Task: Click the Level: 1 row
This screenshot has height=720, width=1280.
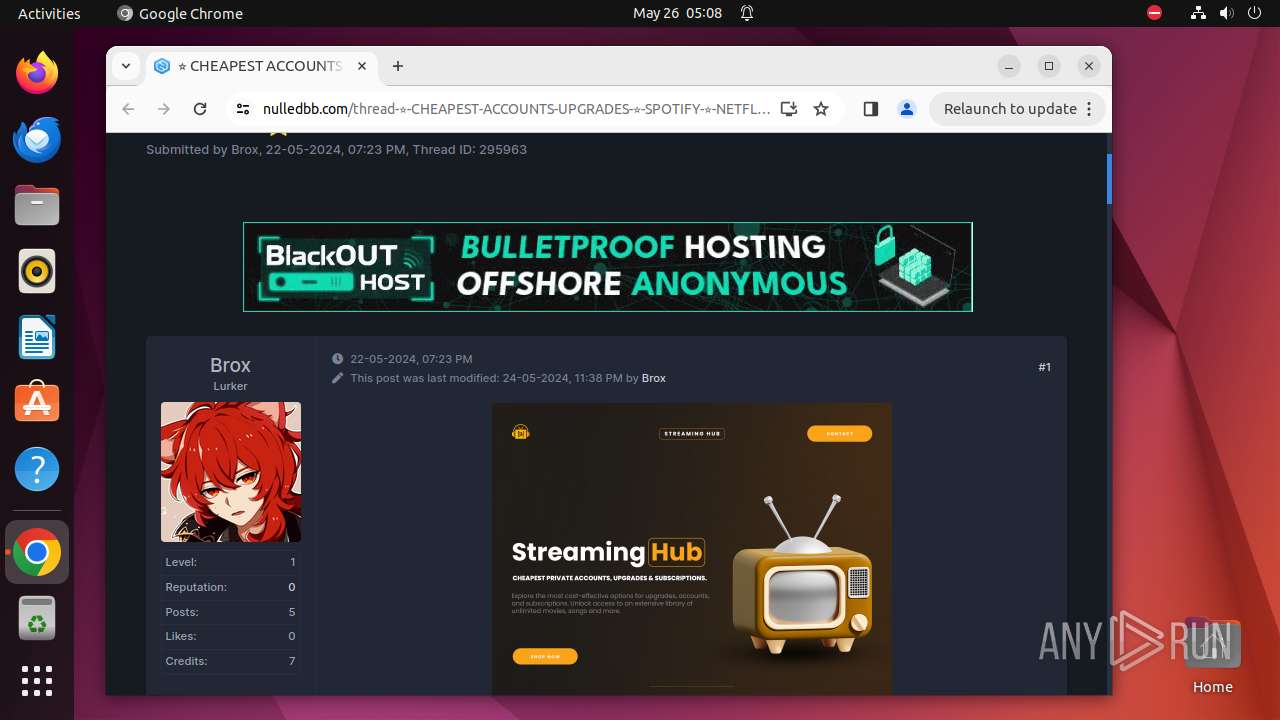Action: click(230, 562)
